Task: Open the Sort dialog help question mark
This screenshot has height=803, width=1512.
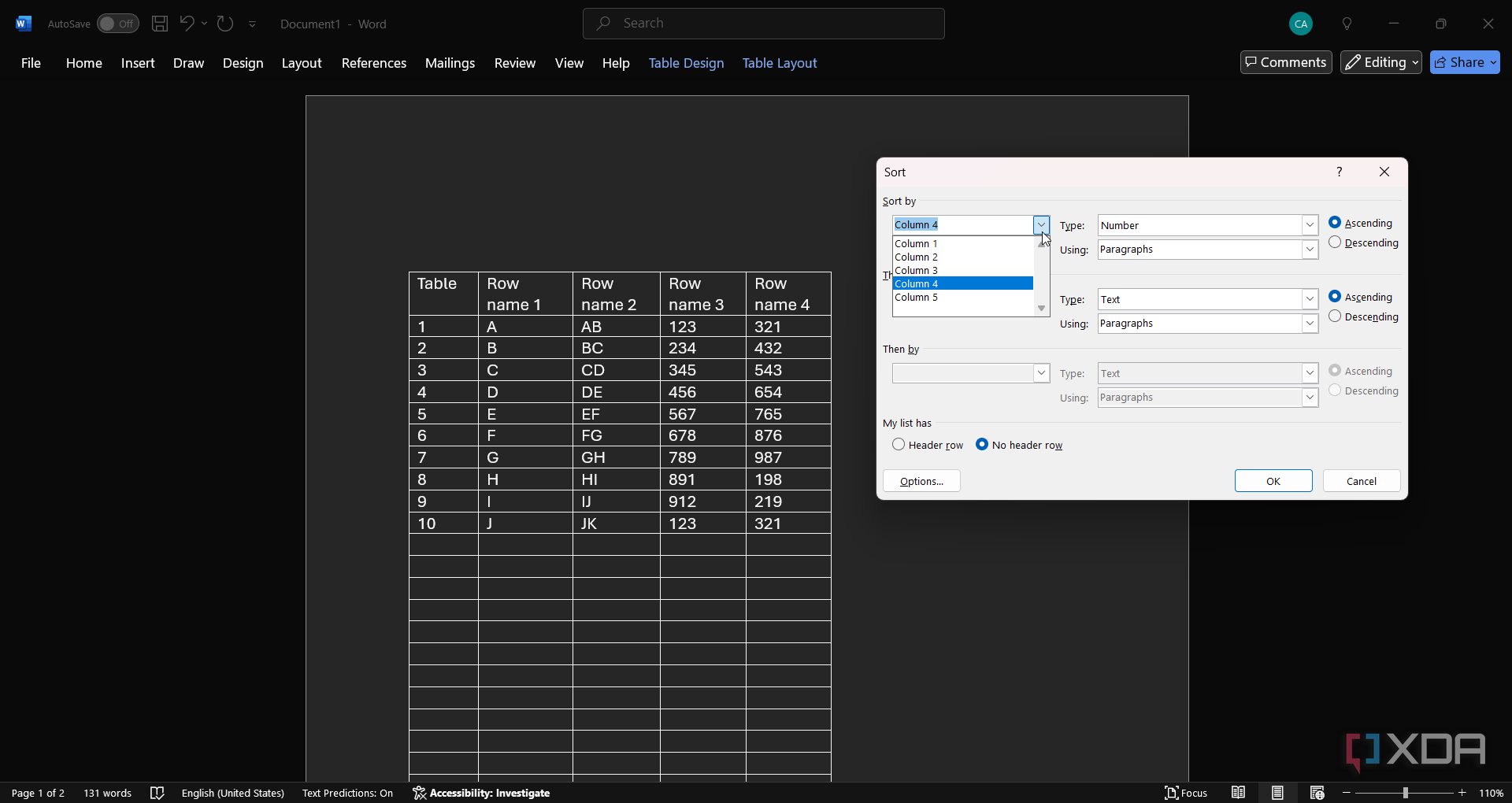Action: coord(1340,172)
